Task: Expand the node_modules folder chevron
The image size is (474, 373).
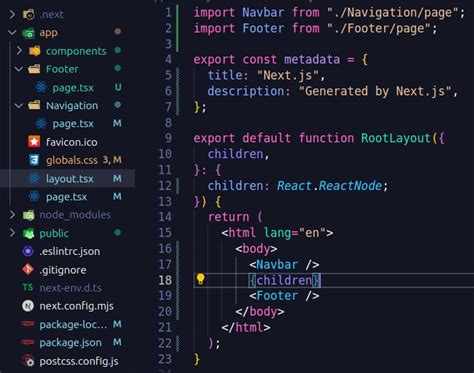Action: pos(12,215)
